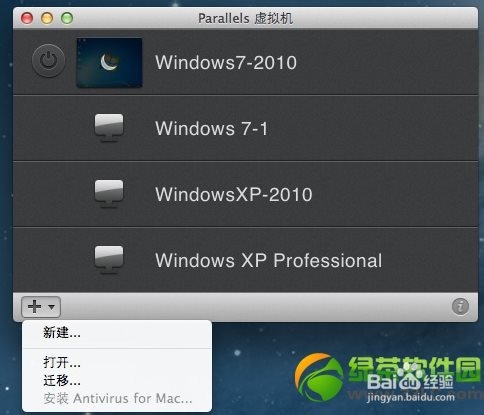Select the WindowsXP-2010 name text
Viewport: 484px width, 415px height.
pyautogui.click(x=234, y=194)
